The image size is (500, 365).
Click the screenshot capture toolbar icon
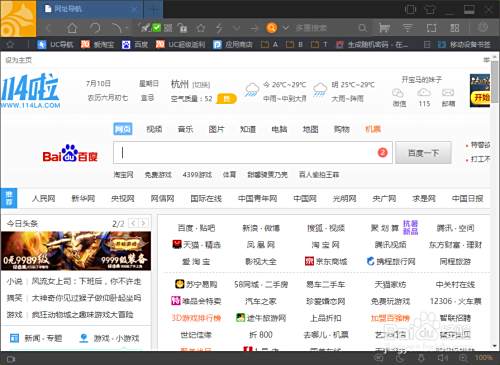point(431,28)
